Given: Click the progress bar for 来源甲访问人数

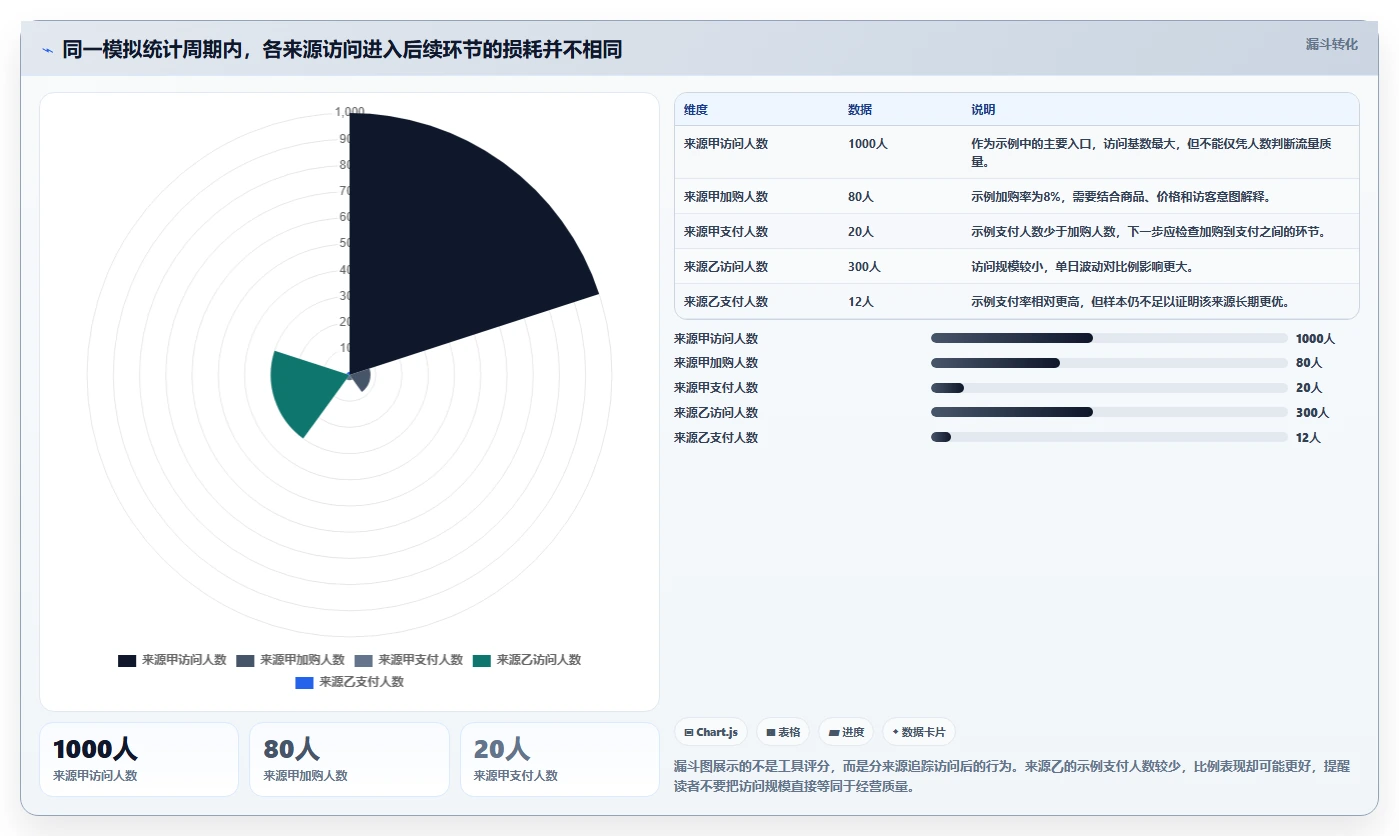Looking at the screenshot, I should 1109,338.
